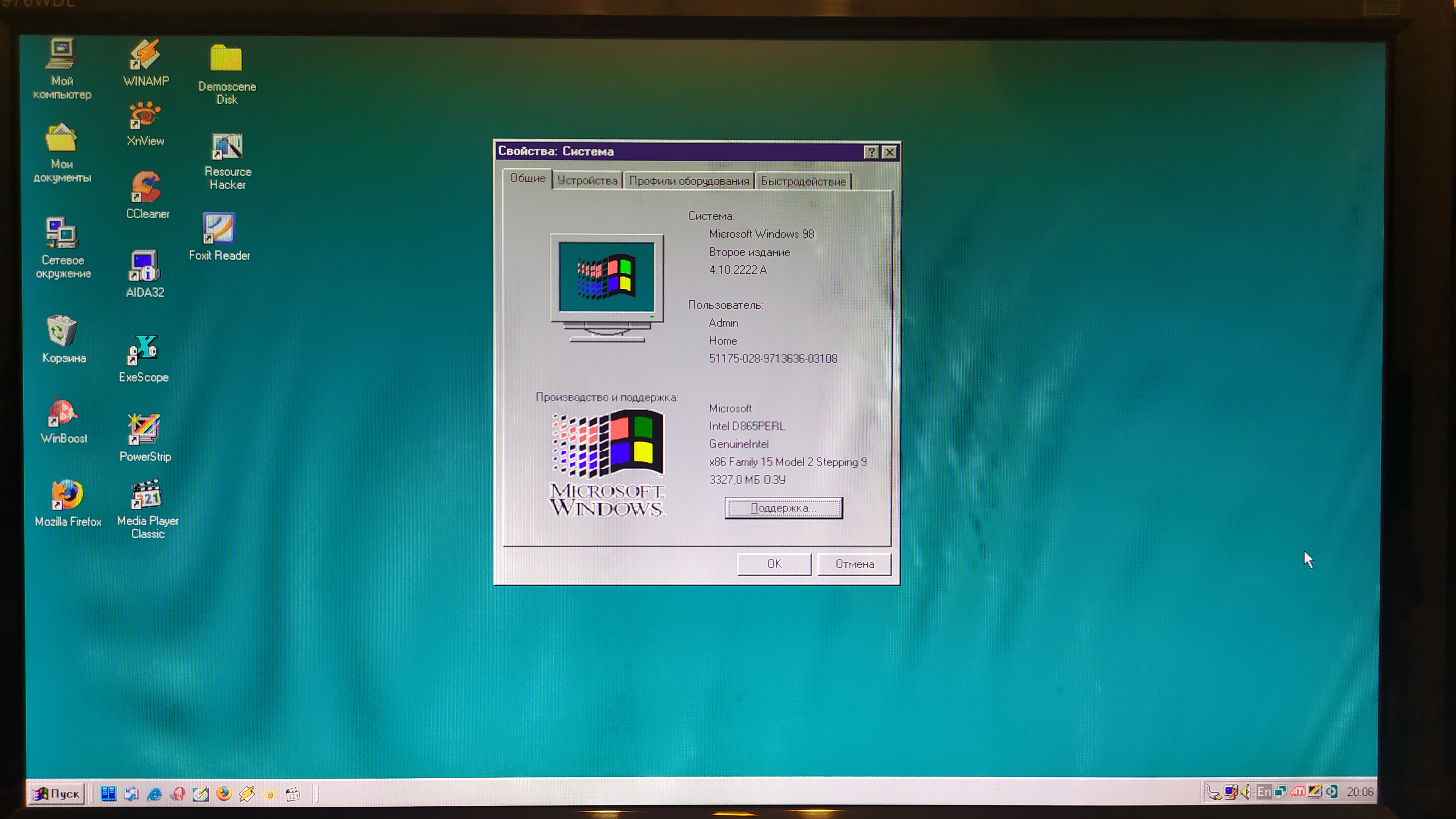Switch to the Общие tab
Image resolution: width=1456 pixels, height=819 pixels.
[x=527, y=179]
